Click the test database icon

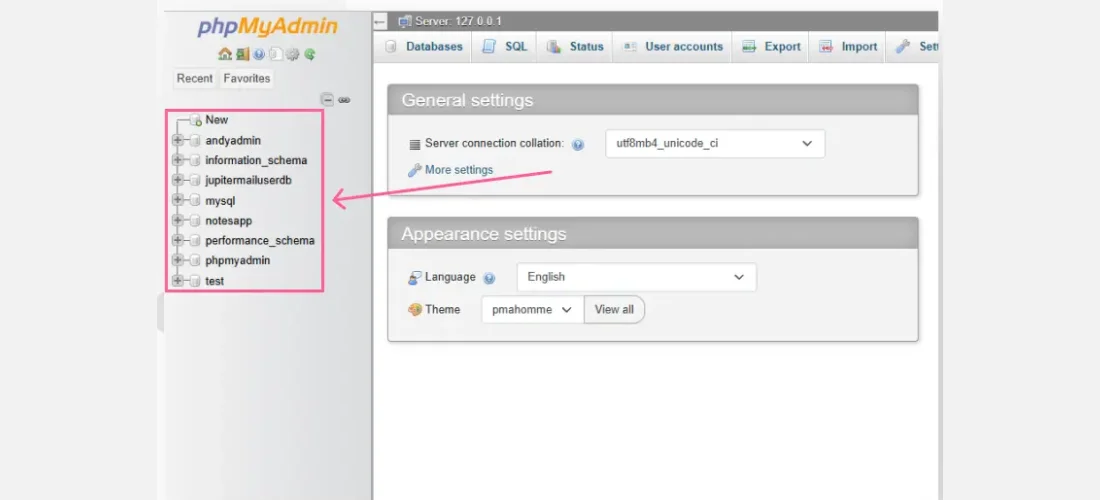[194, 281]
